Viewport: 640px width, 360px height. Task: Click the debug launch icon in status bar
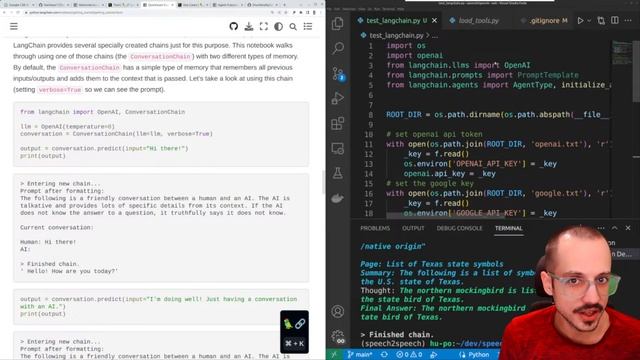[433, 354]
